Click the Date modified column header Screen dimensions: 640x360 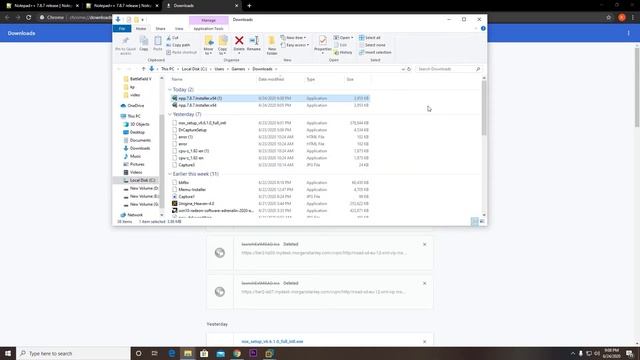pos(271,79)
